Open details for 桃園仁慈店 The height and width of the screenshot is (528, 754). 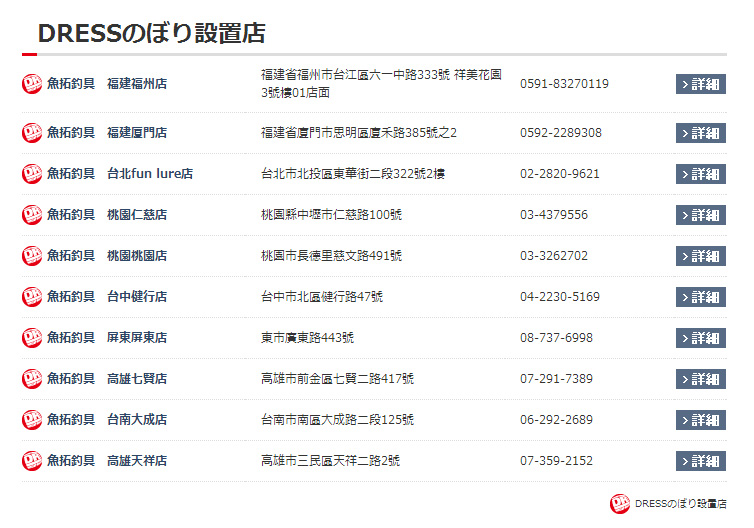[701, 215]
